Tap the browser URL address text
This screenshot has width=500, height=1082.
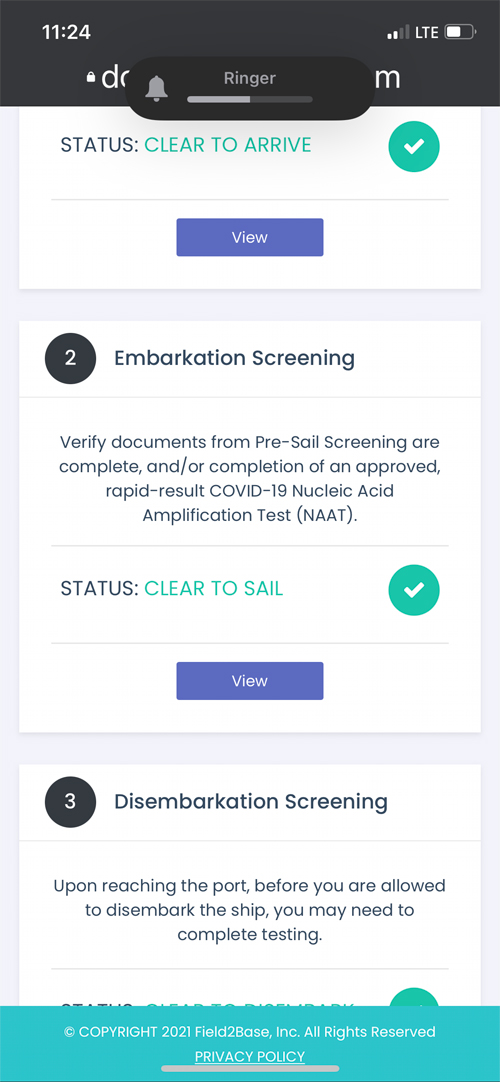[x=251, y=78]
